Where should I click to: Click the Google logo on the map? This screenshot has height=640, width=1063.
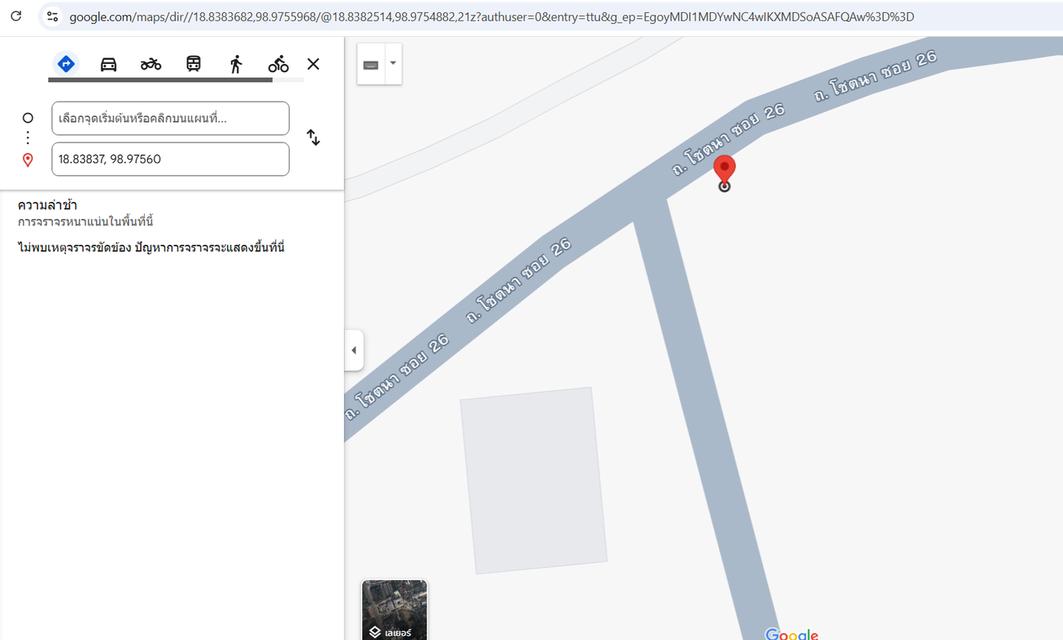[792, 633]
